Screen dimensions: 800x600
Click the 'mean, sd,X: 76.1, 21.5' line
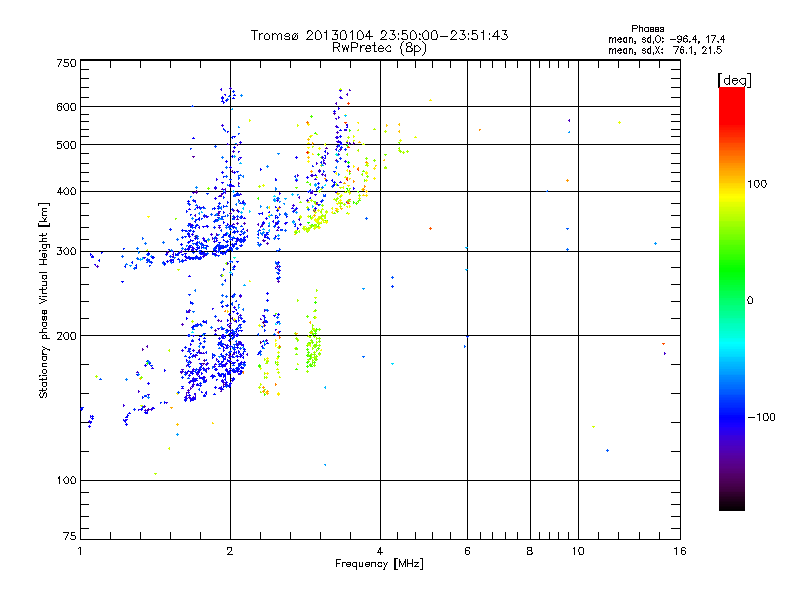click(x=665, y=50)
